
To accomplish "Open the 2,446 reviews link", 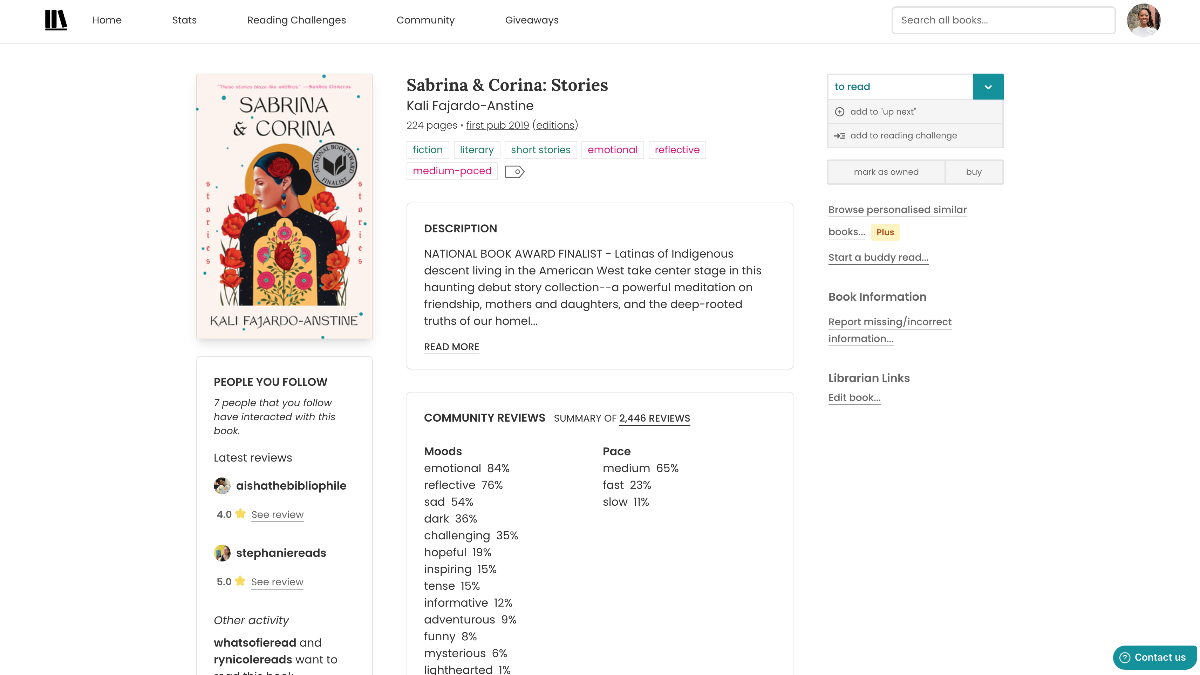I will point(655,418).
